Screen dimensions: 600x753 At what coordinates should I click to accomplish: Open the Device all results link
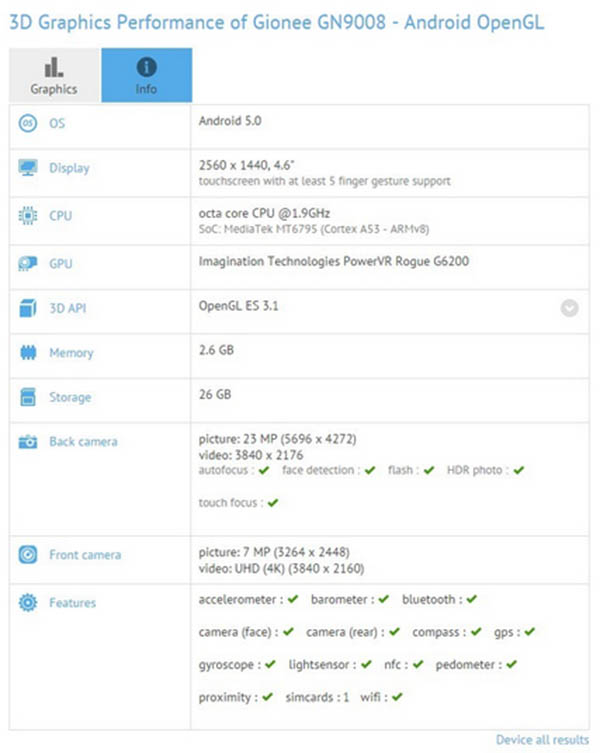542,740
